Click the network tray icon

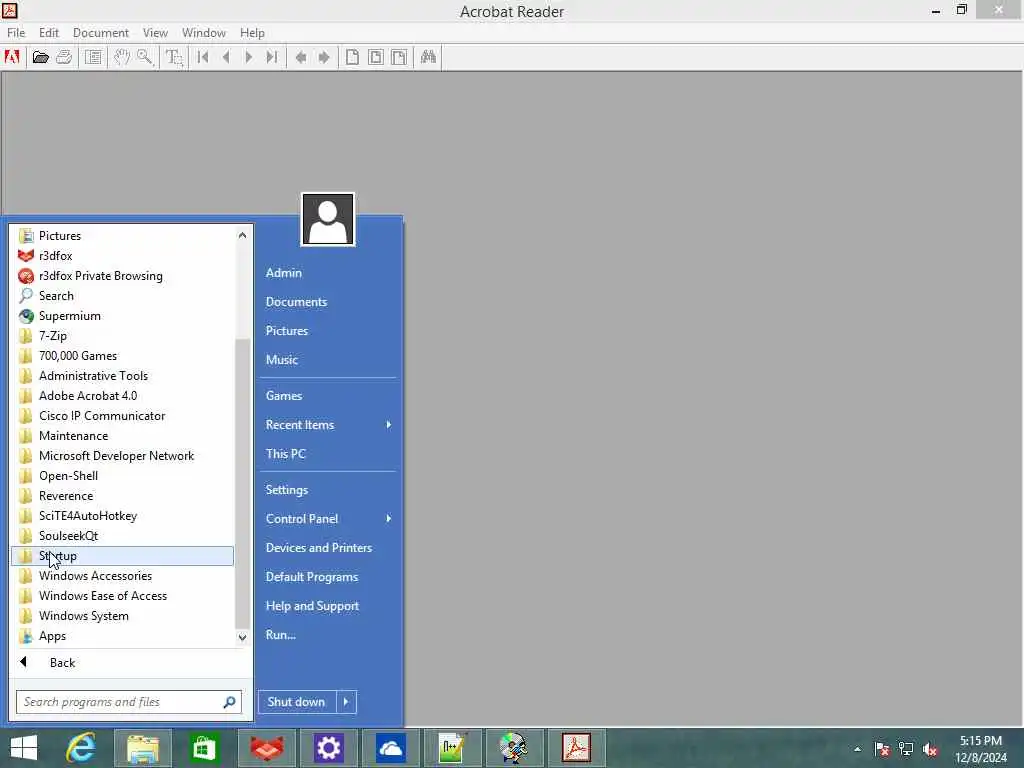pos(906,750)
